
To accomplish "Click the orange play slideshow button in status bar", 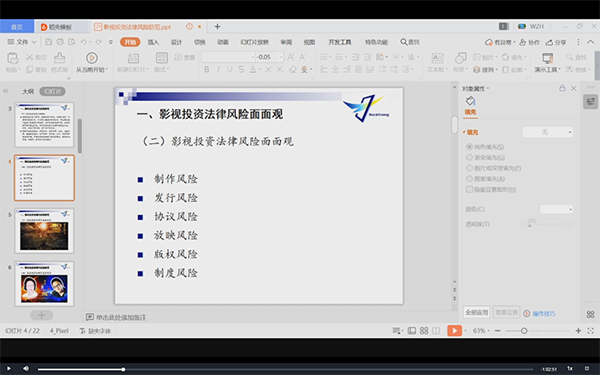I will tap(455, 331).
